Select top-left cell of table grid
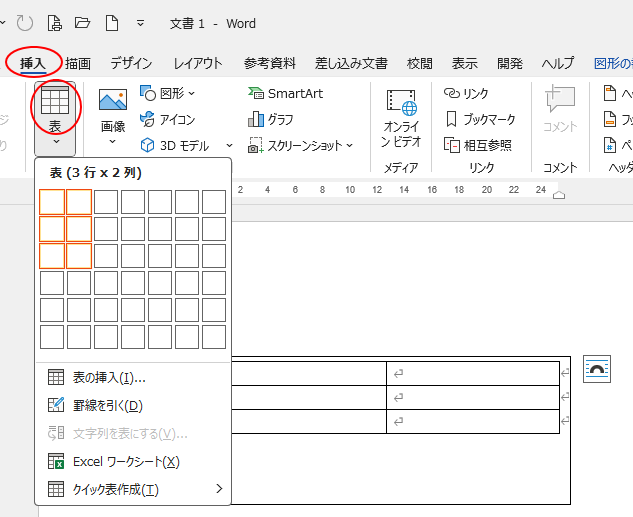Viewport: 633px width, 517px height. point(52,202)
